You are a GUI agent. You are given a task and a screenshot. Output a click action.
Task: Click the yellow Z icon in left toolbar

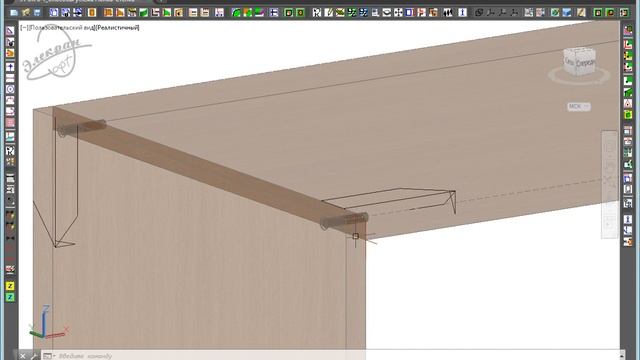pos(10,286)
